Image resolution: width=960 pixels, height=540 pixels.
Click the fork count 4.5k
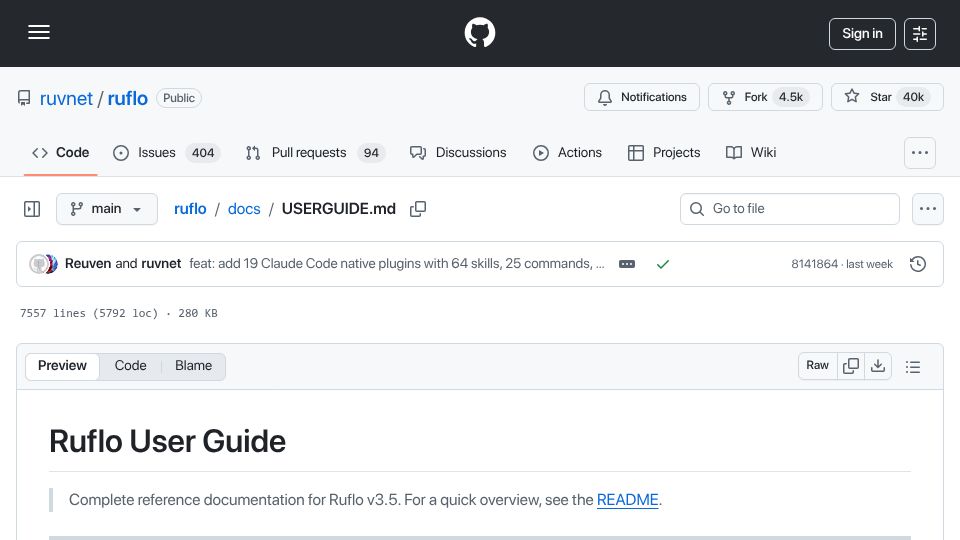point(790,97)
